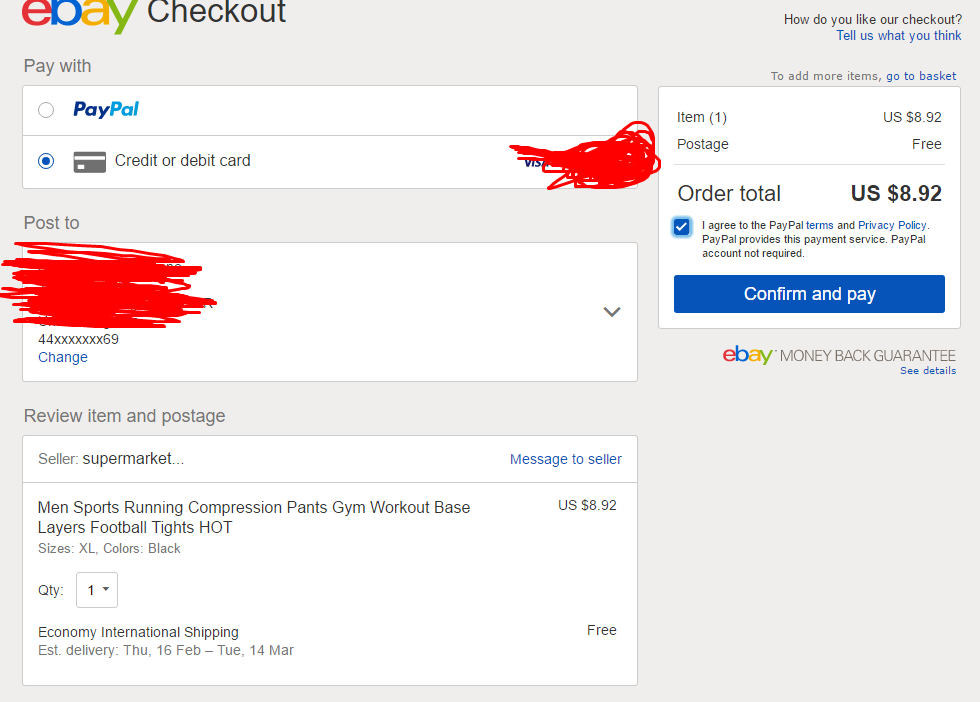The width and height of the screenshot is (980, 702).
Task: Click the Credit or debit card label
Action: coord(182,161)
